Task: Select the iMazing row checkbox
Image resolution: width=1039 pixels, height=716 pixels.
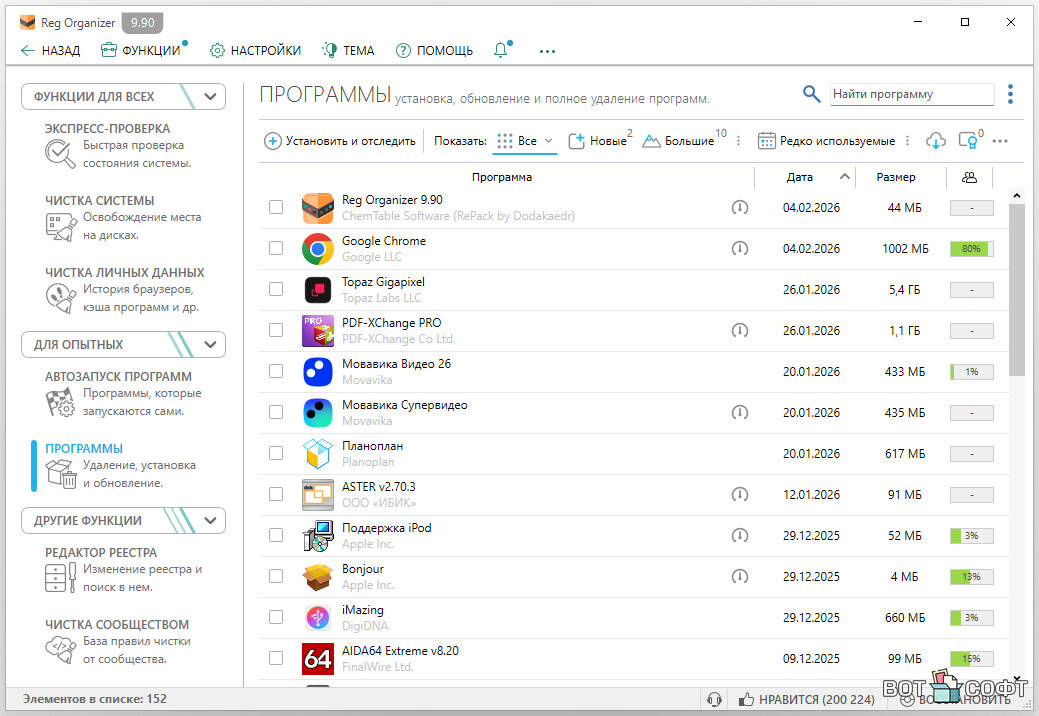Action: point(276,617)
